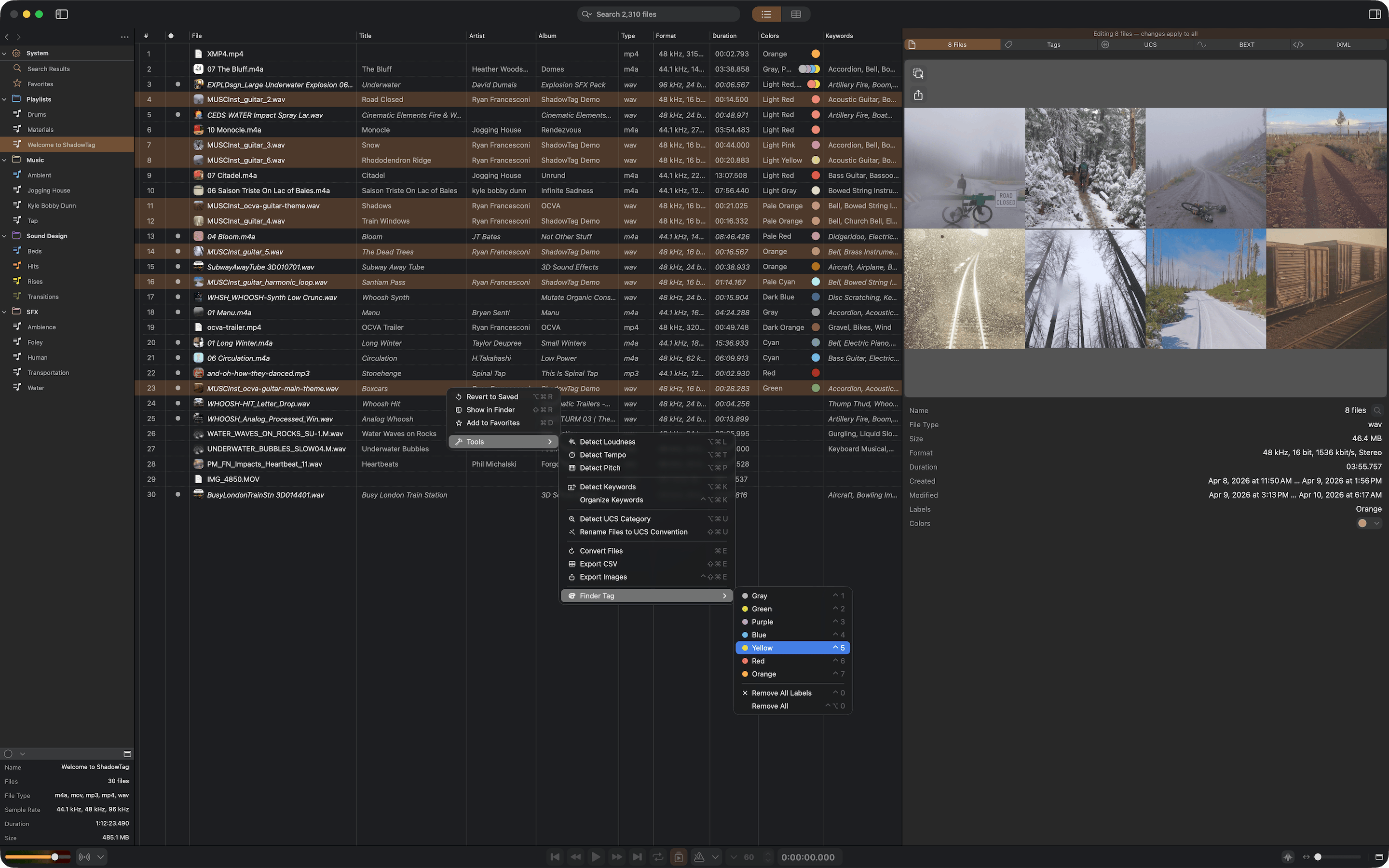Switch to grid view in the toolbar
This screenshot has height=868, width=1389.
[796, 14]
